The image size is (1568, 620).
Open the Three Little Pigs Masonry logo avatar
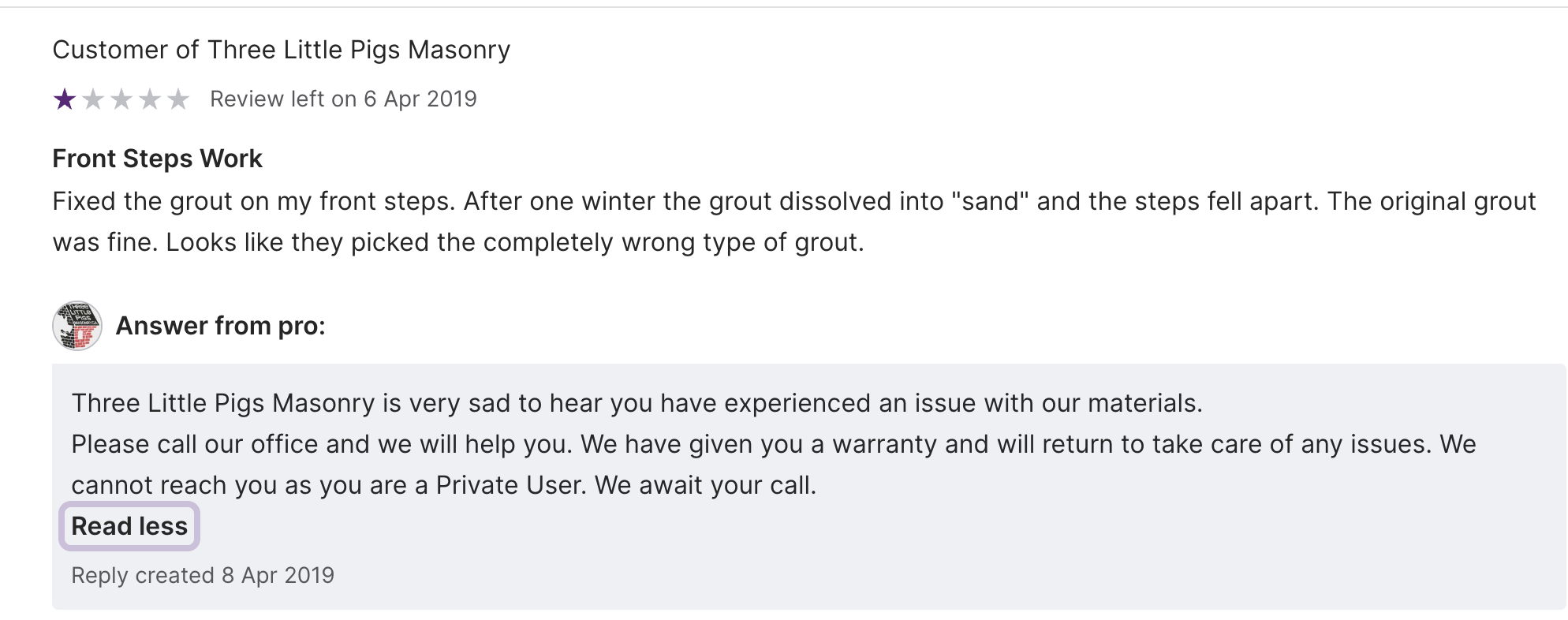click(77, 326)
